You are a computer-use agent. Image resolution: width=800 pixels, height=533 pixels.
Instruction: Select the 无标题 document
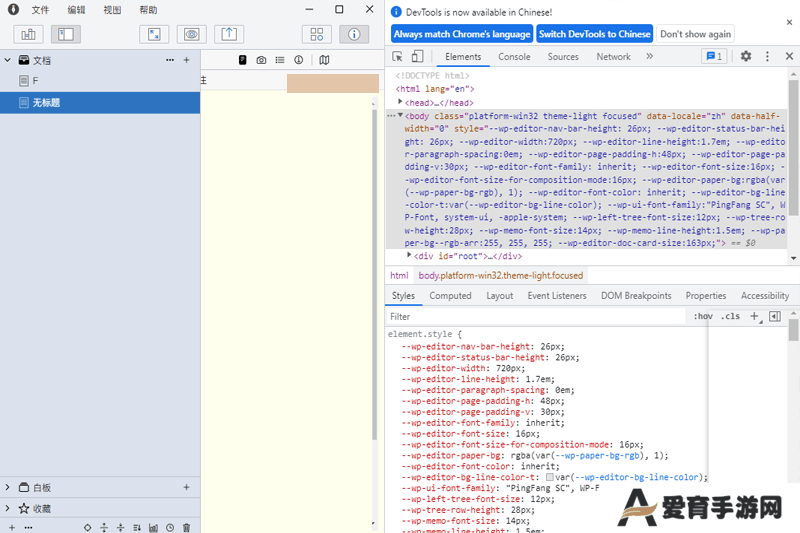(100, 103)
